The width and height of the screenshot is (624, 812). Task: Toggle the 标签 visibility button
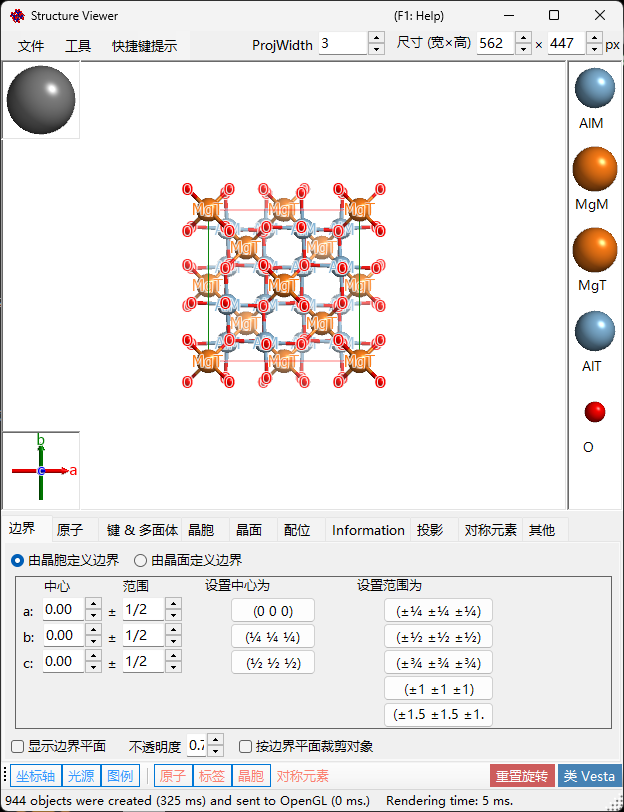(x=212, y=776)
